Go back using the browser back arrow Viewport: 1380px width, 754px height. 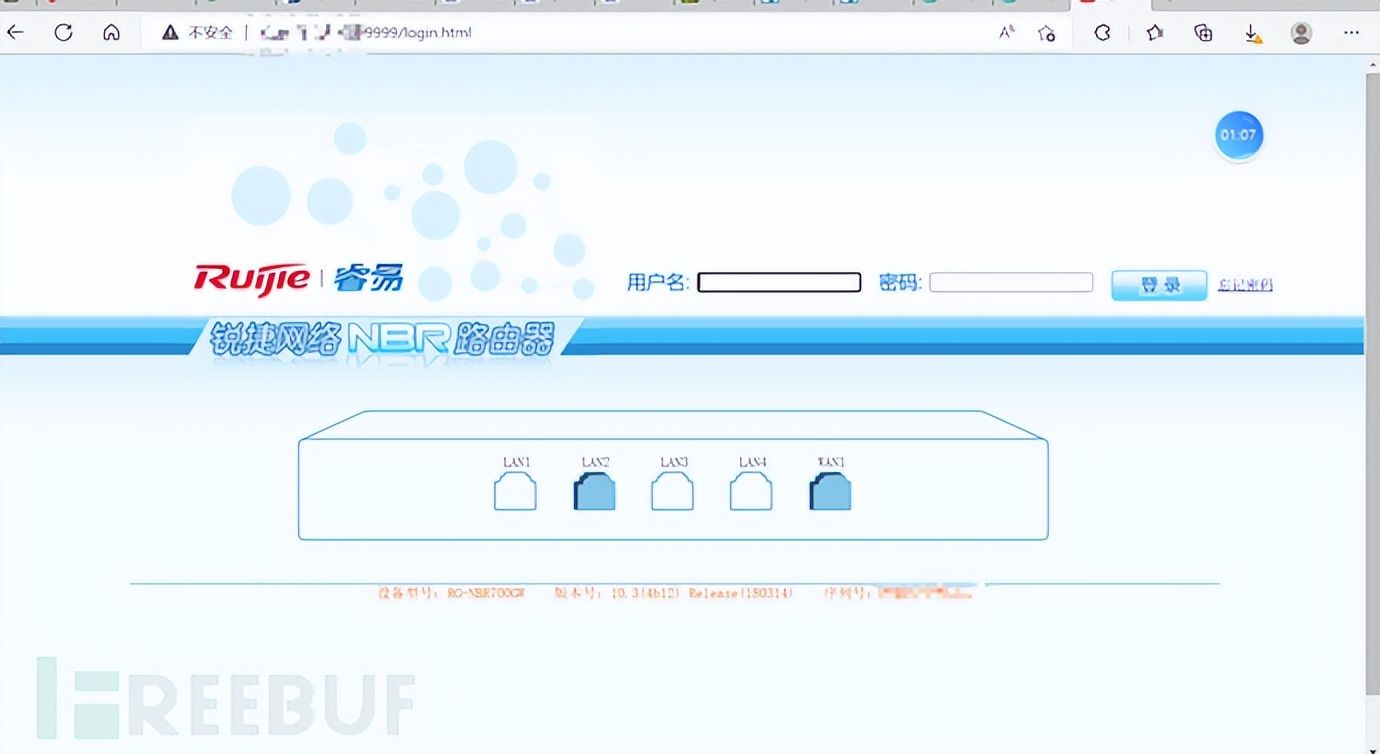point(15,33)
